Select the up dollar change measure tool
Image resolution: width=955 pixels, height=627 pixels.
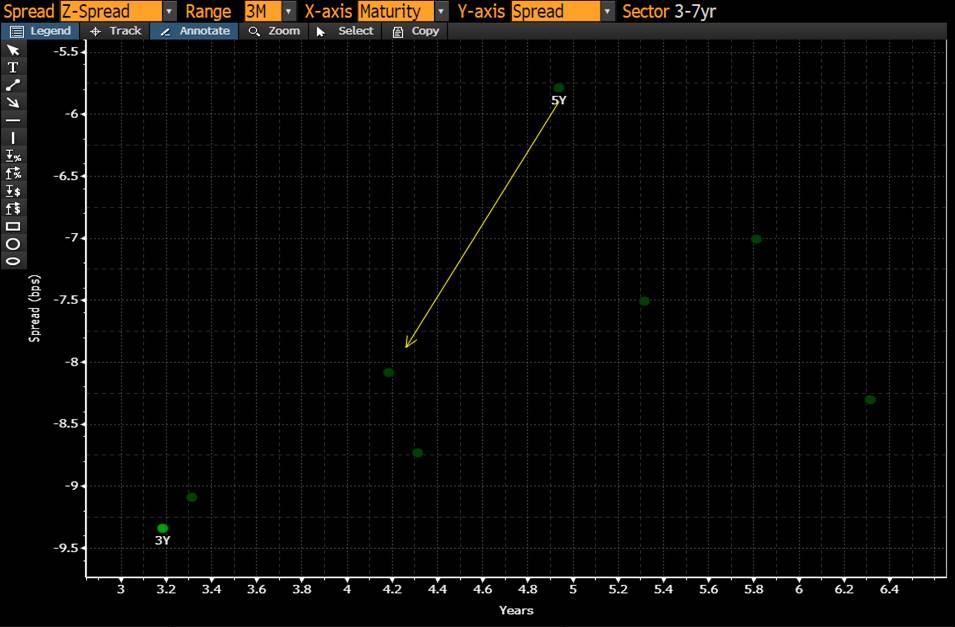point(13,209)
